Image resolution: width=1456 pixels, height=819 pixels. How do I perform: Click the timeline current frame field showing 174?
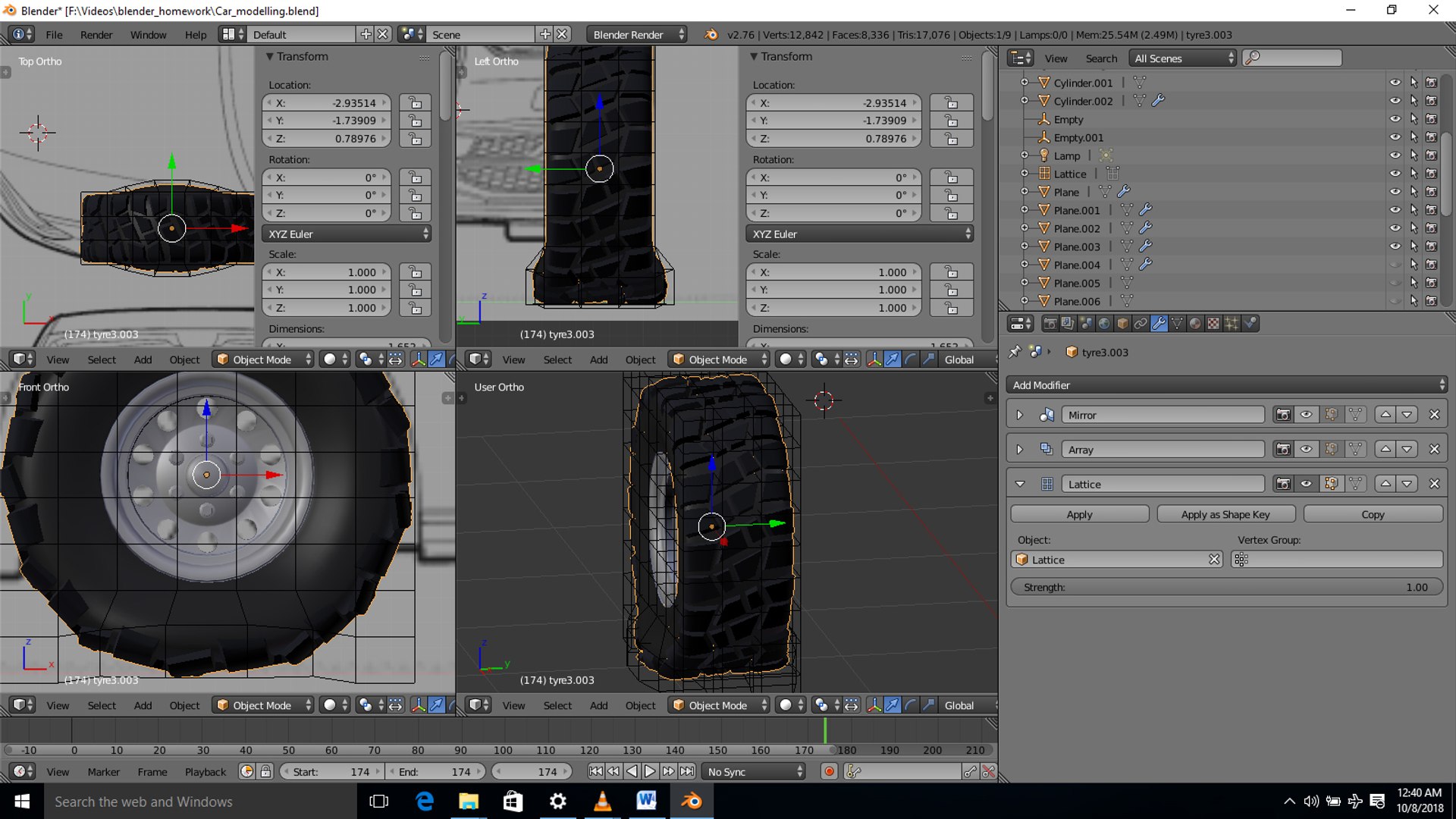[532, 771]
